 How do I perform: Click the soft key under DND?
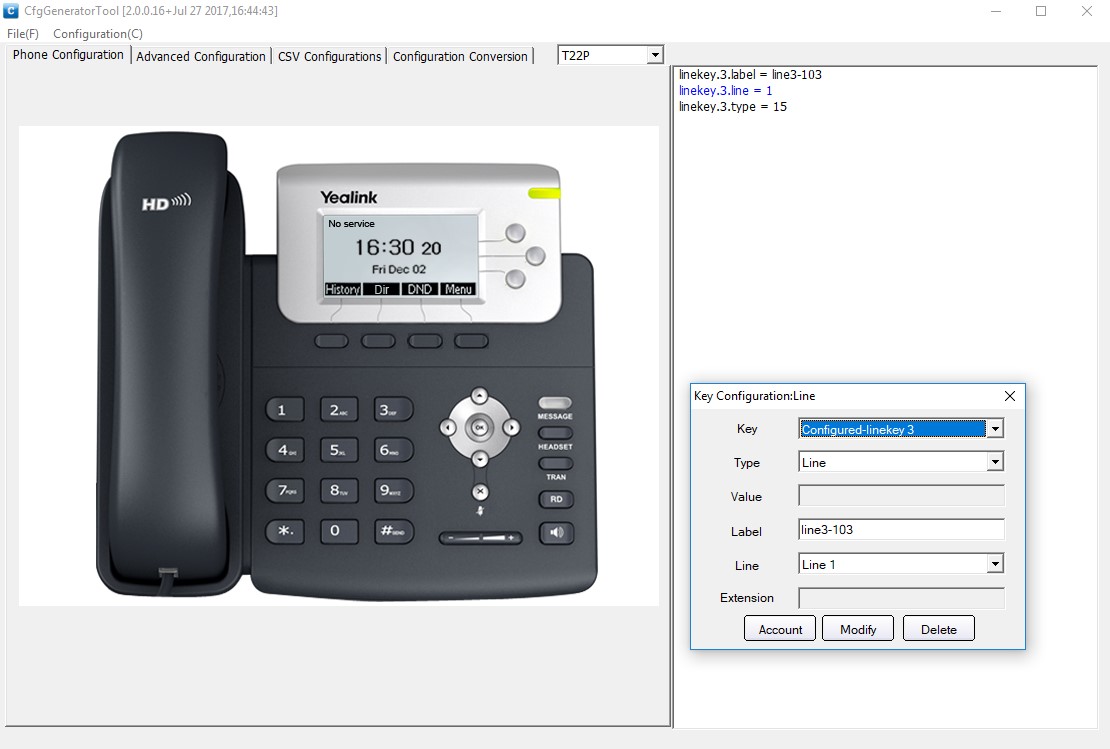tap(425, 341)
